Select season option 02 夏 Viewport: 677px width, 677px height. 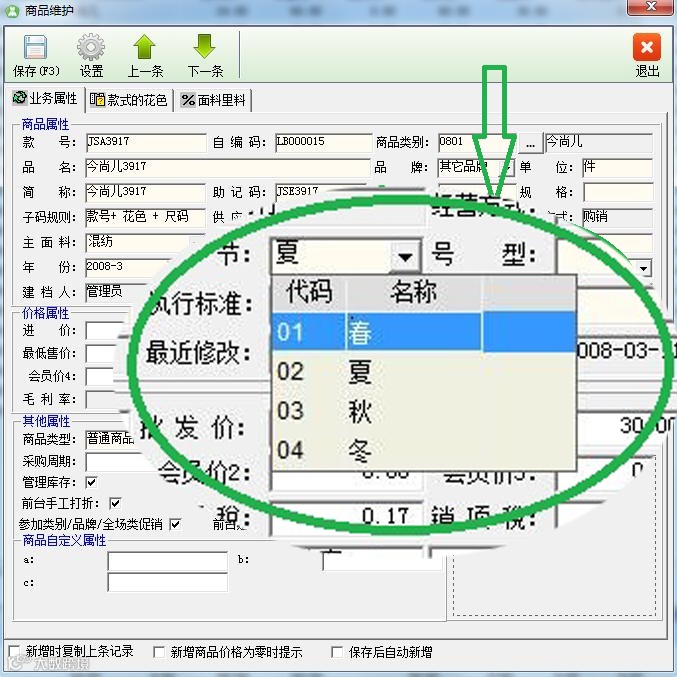[x=424, y=371]
